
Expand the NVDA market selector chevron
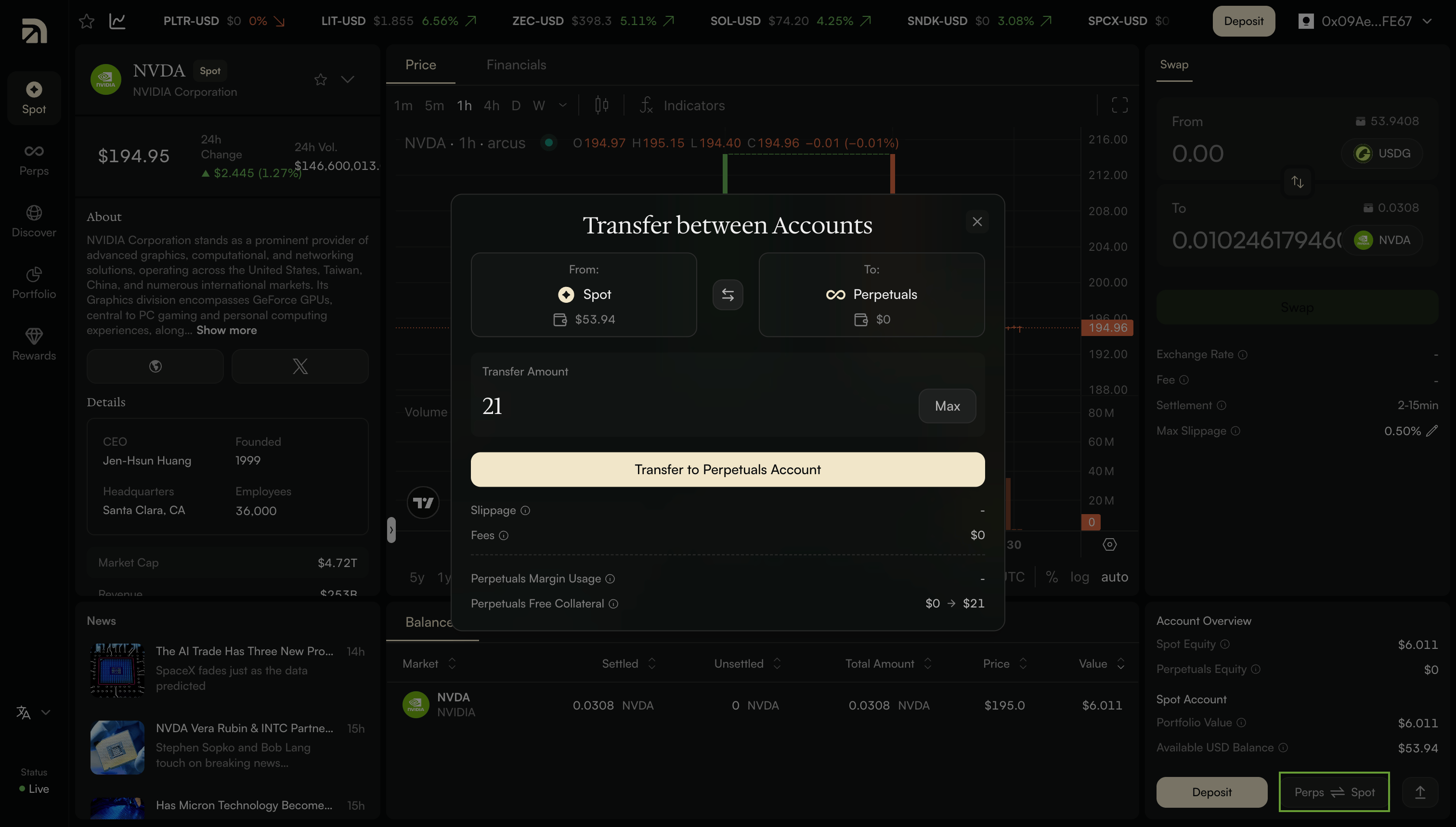point(348,79)
